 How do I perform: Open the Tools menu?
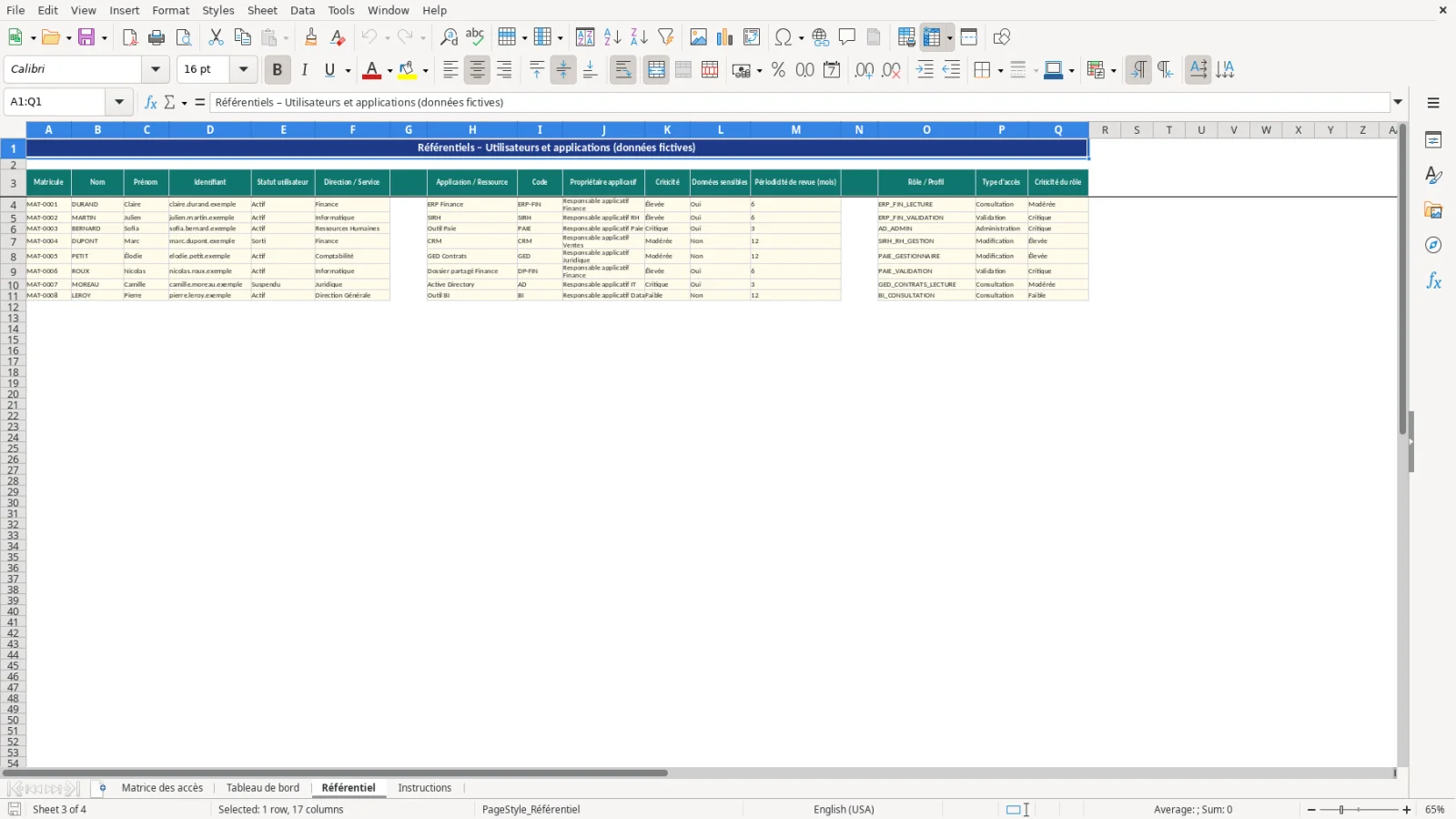341,10
